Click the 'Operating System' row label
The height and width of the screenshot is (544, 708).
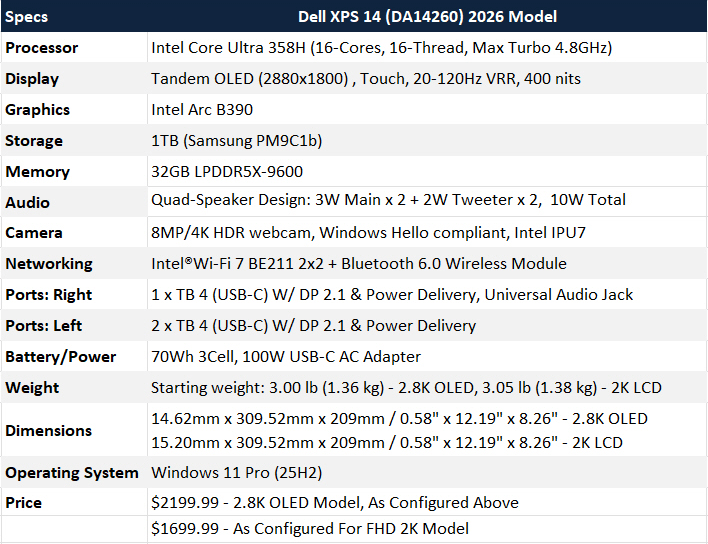(72, 473)
